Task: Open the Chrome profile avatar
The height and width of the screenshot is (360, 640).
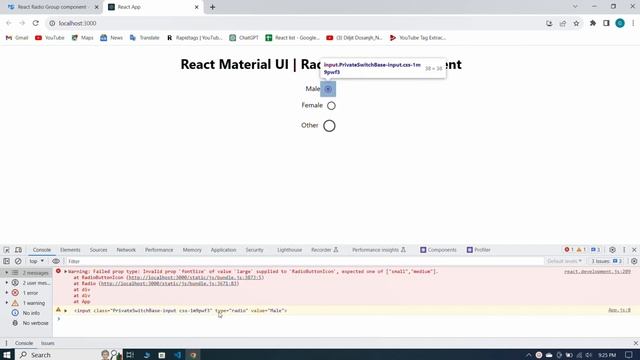Action: pyautogui.click(x=620, y=23)
